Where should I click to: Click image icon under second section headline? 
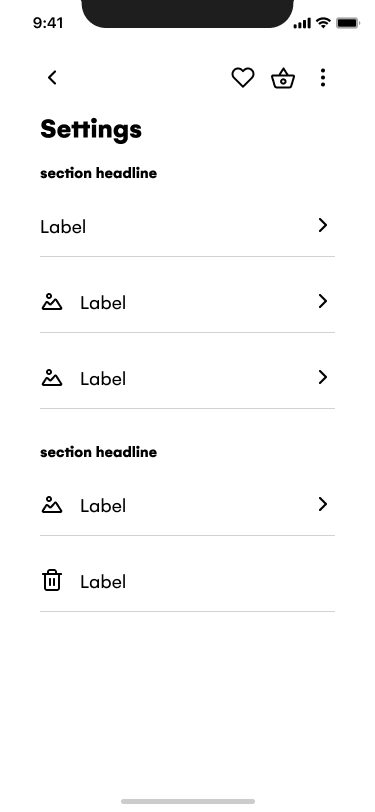coord(52,504)
